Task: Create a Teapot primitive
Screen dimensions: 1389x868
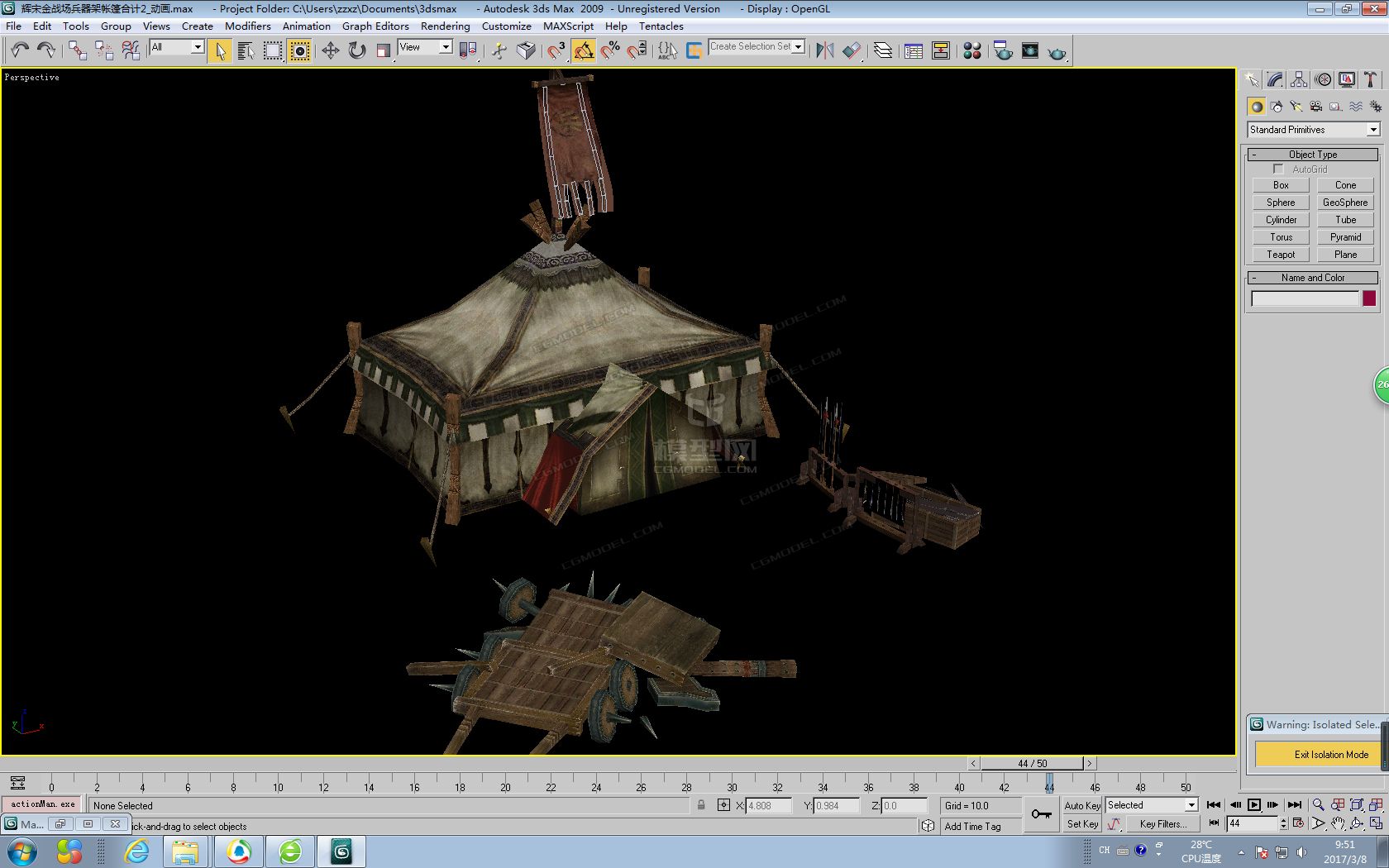Action: [x=1281, y=255]
